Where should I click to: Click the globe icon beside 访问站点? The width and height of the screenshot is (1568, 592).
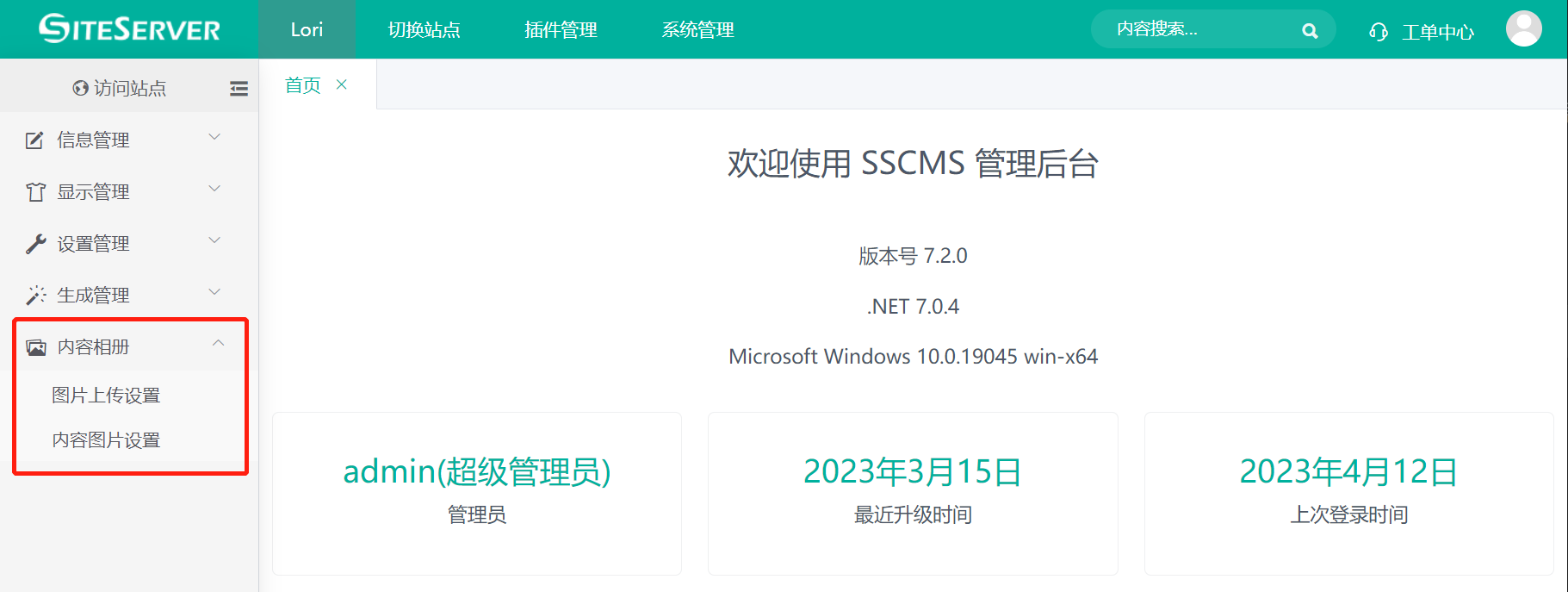(80, 89)
